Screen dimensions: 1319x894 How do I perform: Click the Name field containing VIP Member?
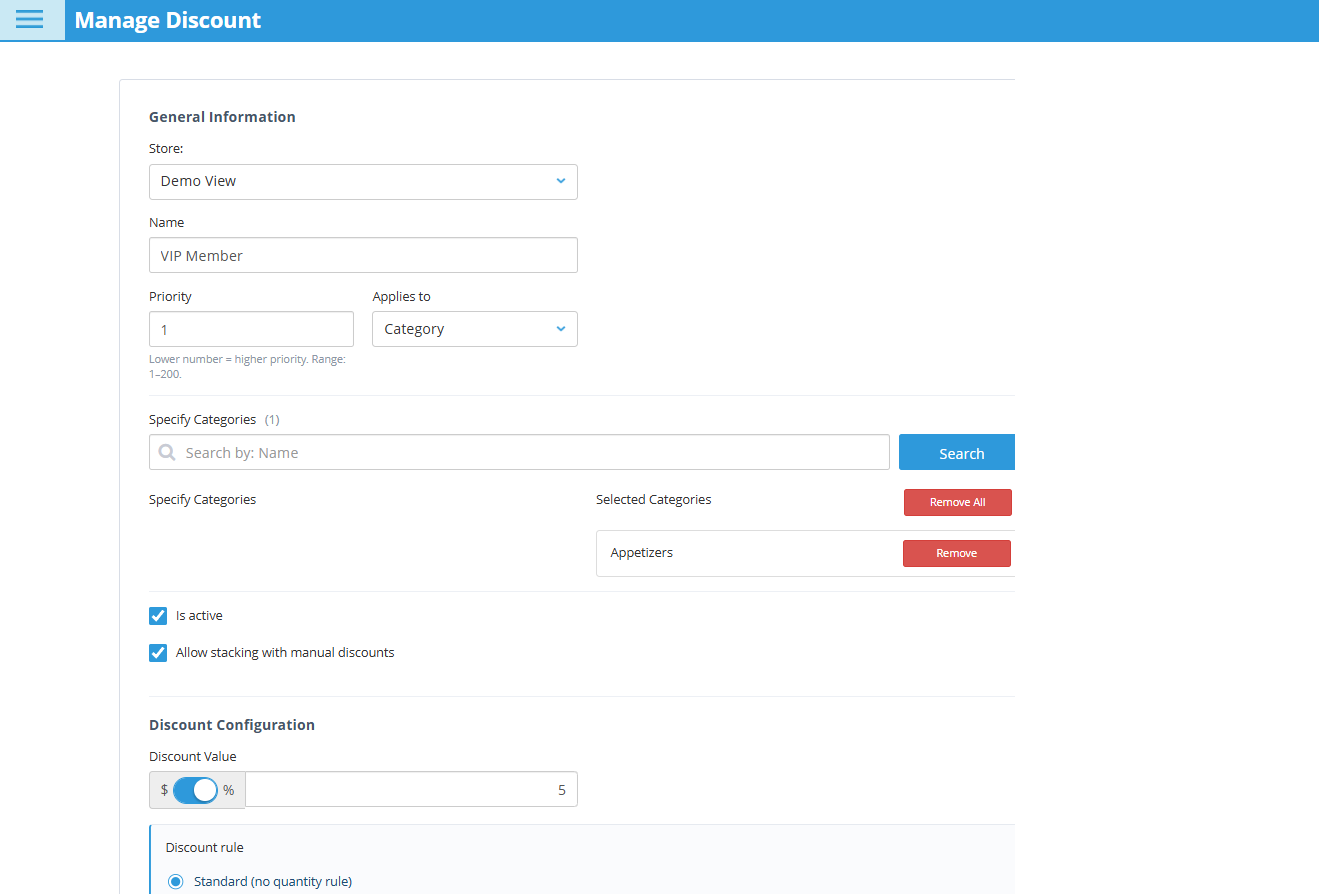coord(363,255)
